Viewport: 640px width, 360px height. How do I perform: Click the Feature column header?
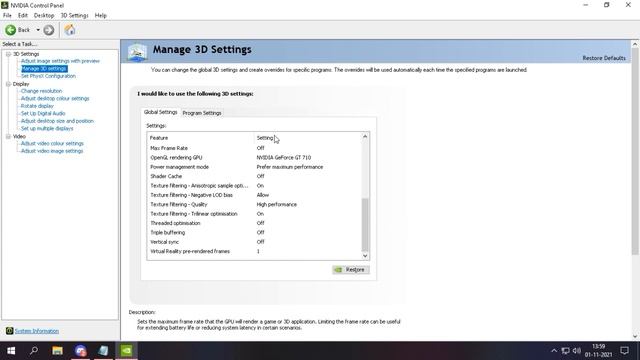[x=200, y=138]
